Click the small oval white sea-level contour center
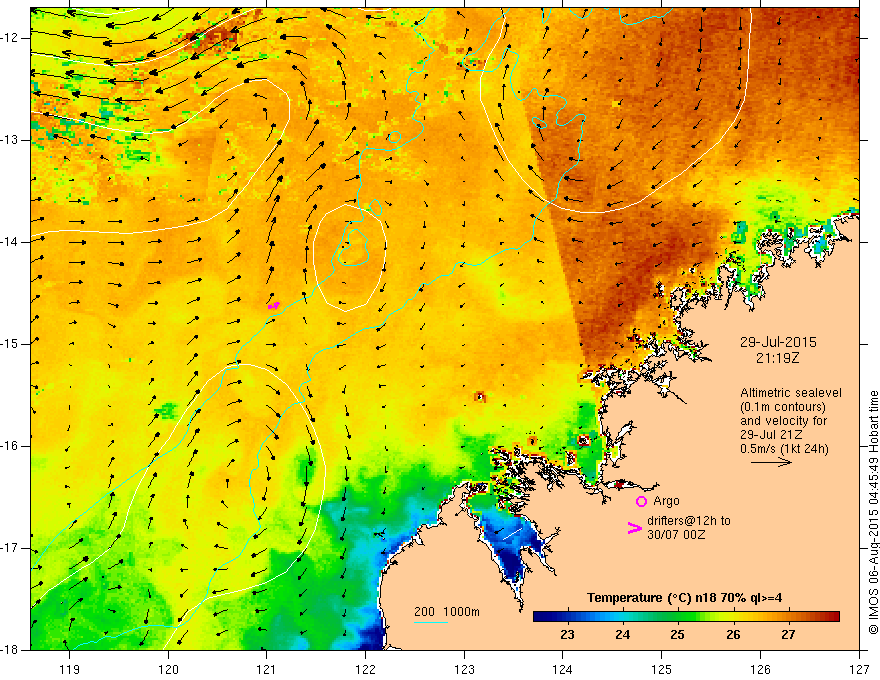The width and height of the screenshot is (880, 680). (350, 257)
